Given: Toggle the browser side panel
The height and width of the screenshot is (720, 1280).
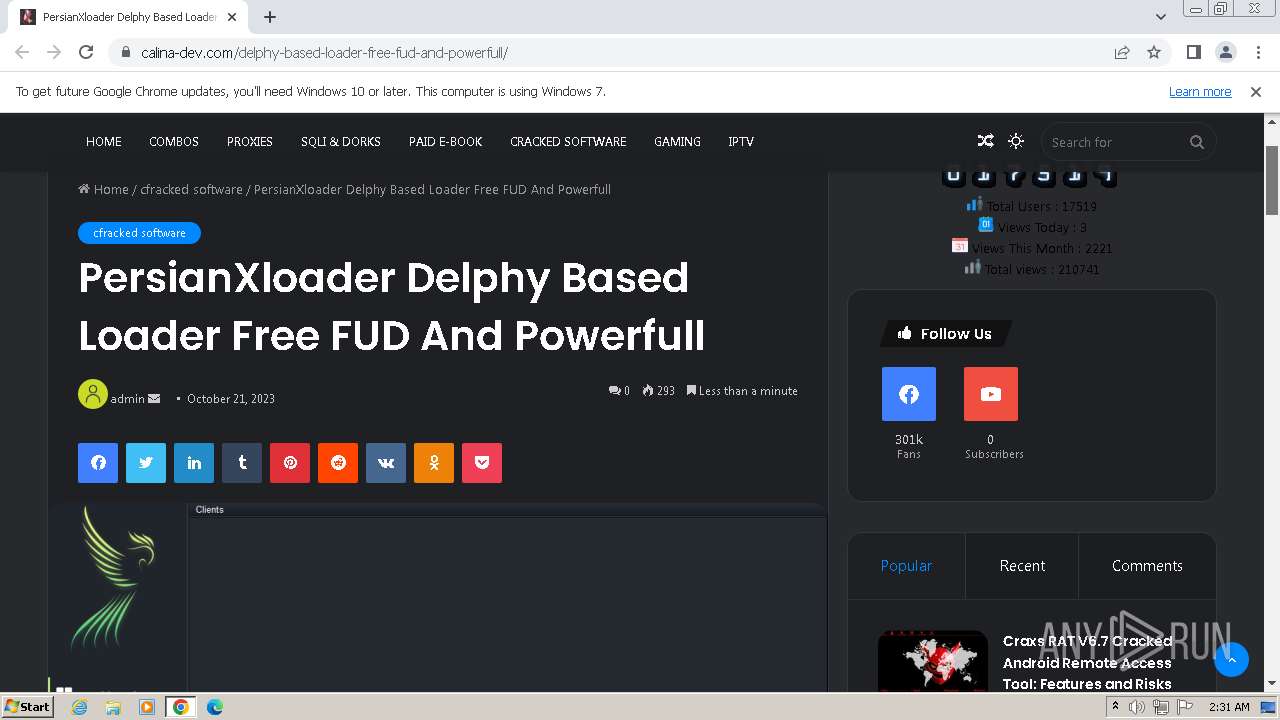Looking at the screenshot, I should (1193, 52).
